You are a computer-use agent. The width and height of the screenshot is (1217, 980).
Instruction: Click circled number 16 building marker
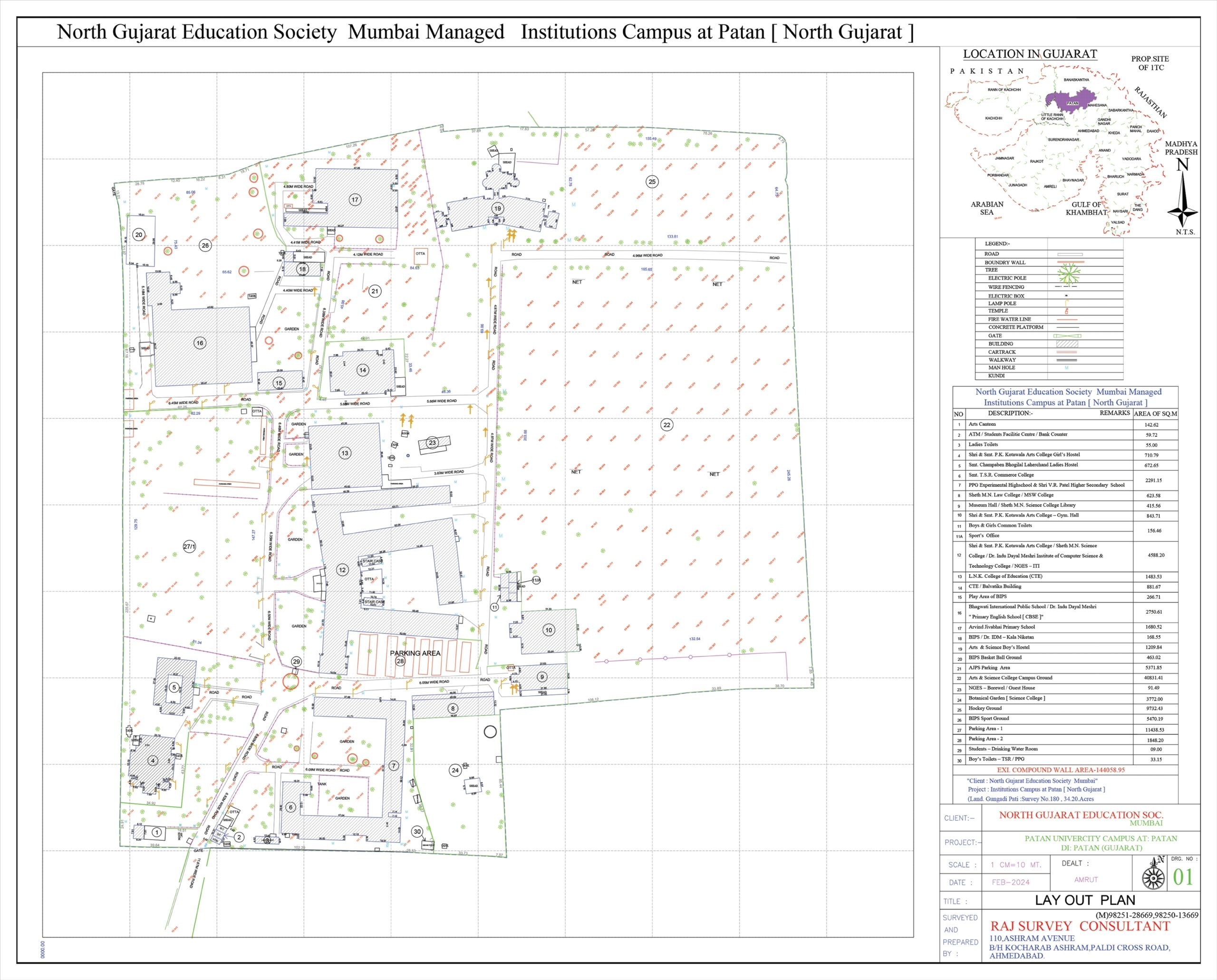[199, 343]
